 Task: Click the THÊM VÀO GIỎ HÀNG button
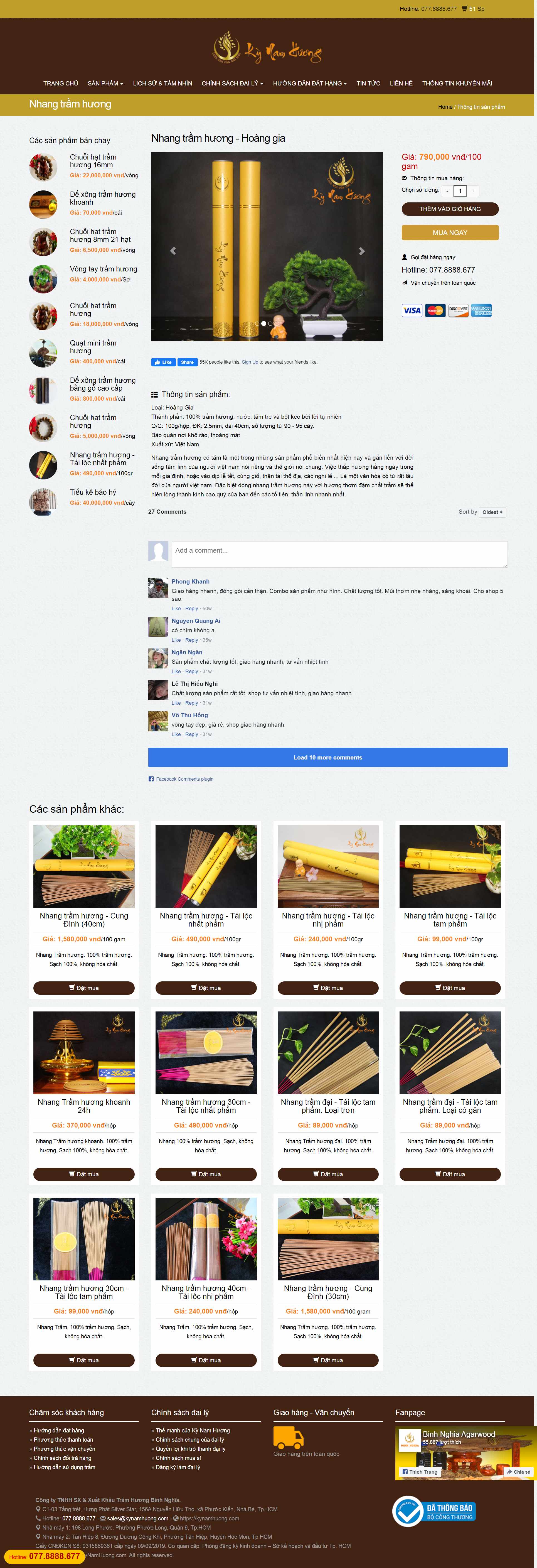click(x=450, y=209)
